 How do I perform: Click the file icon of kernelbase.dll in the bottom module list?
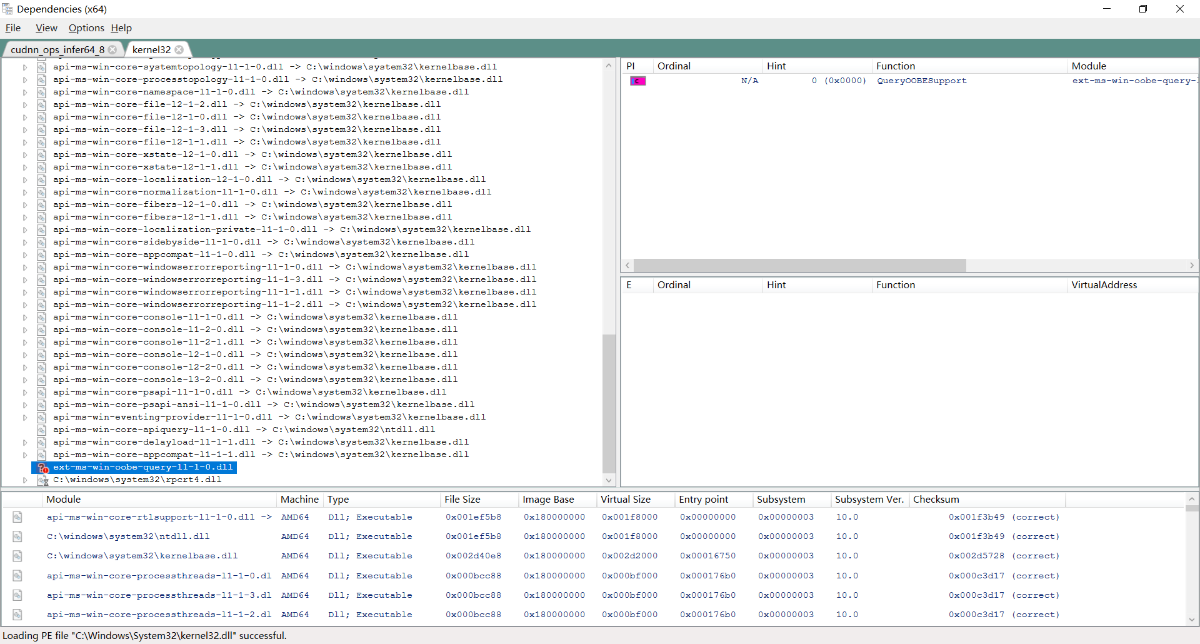coord(17,556)
